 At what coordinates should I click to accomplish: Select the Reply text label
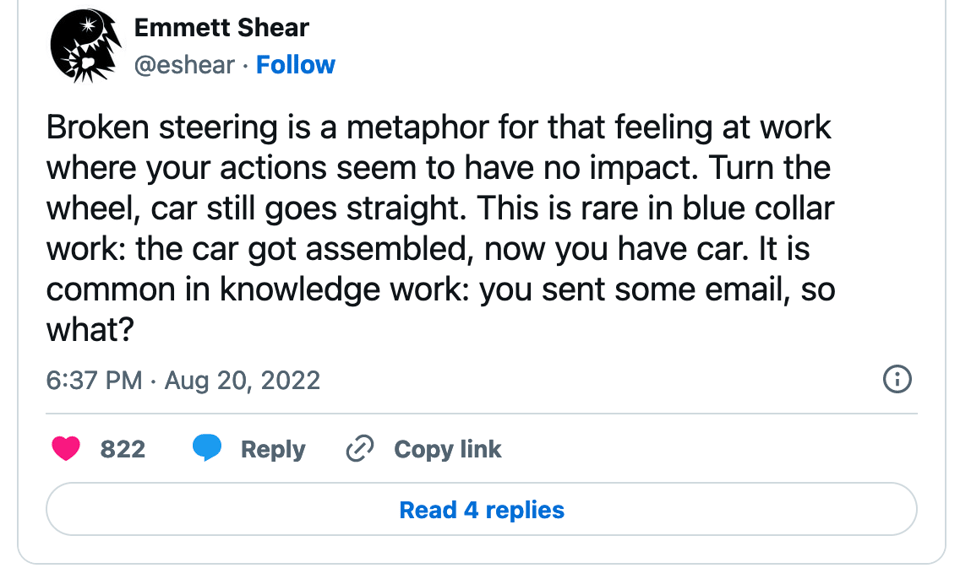pyautogui.click(x=273, y=449)
